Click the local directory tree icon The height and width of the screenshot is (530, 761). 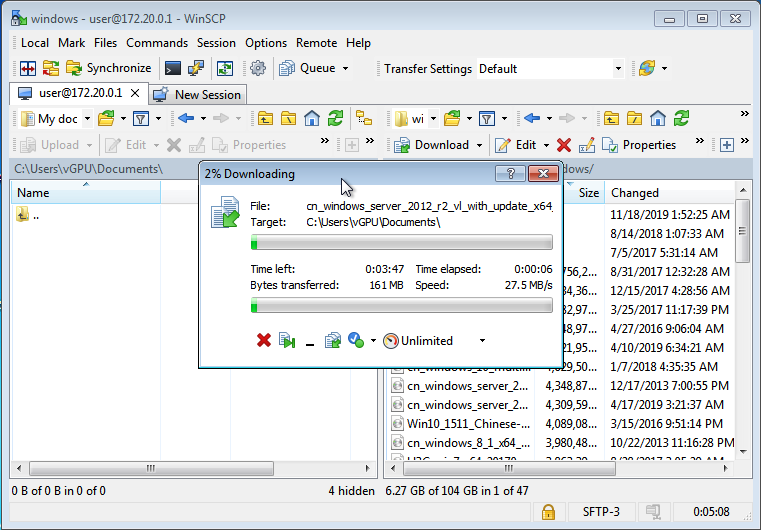pyautogui.click(x=364, y=118)
